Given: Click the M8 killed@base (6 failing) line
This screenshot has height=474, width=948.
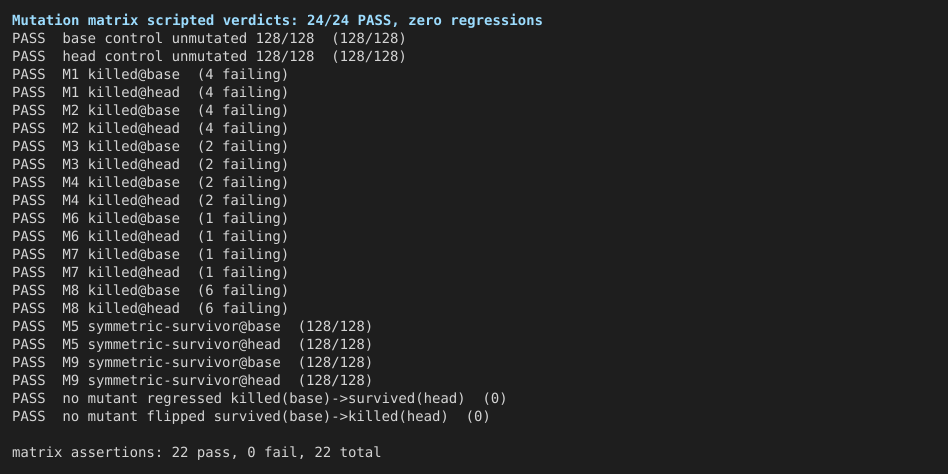Looking at the screenshot, I should coord(150,291).
